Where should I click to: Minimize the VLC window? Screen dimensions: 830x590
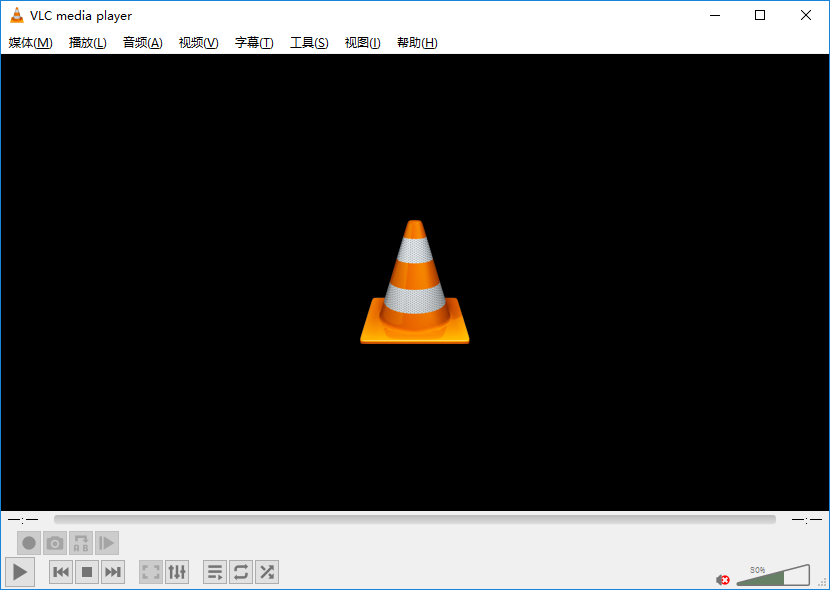coord(715,15)
